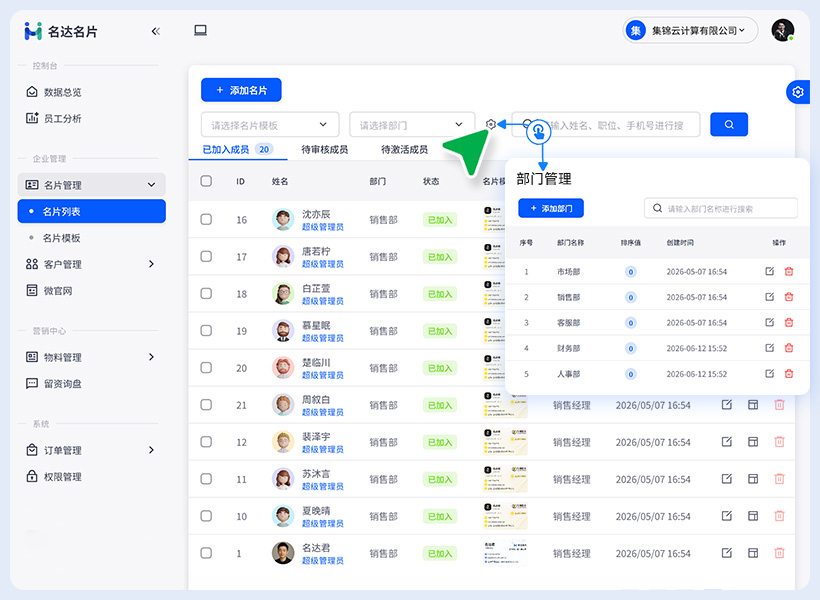Delete the 市场部 department row

(789, 271)
